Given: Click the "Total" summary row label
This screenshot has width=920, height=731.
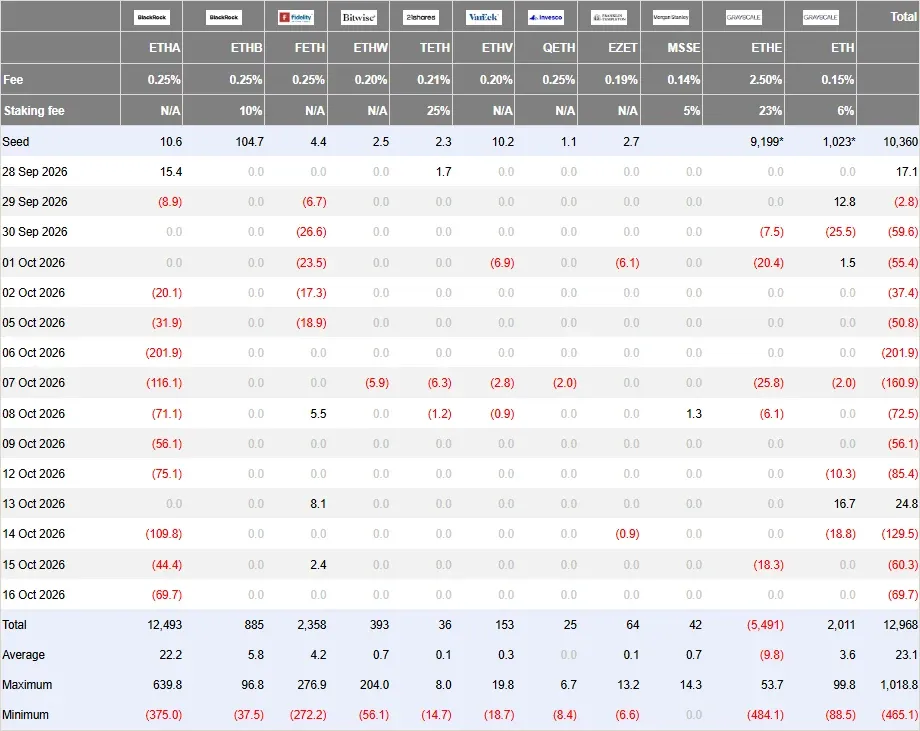Looking at the screenshot, I should (15, 624).
